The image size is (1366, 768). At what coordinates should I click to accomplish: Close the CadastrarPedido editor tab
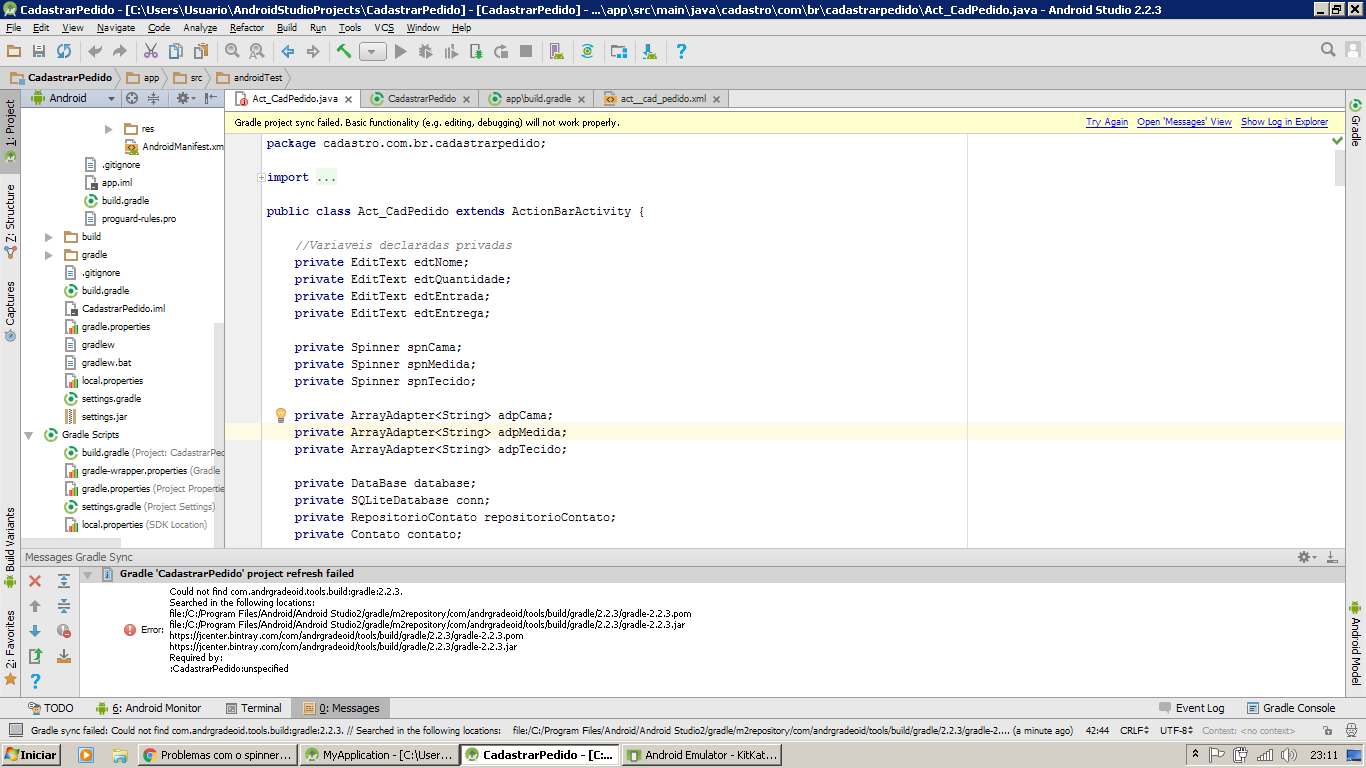pos(467,99)
